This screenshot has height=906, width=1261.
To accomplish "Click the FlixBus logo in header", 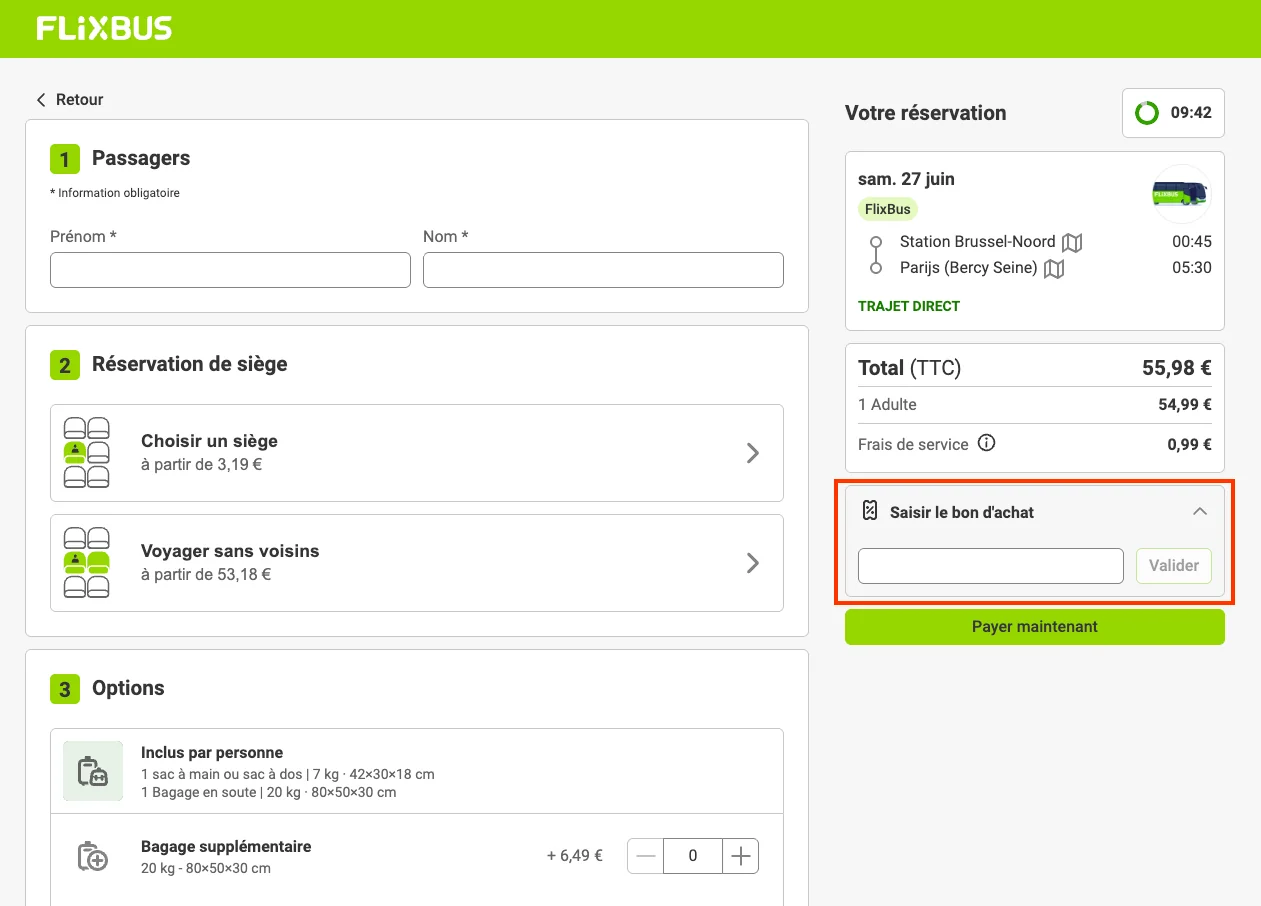I will (104, 28).
